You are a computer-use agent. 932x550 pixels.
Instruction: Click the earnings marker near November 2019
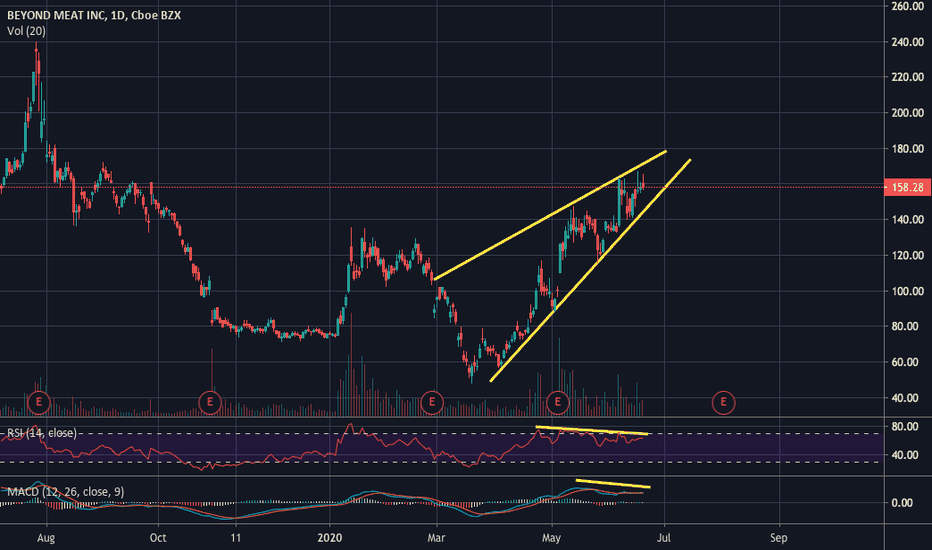(x=210, y=403)
